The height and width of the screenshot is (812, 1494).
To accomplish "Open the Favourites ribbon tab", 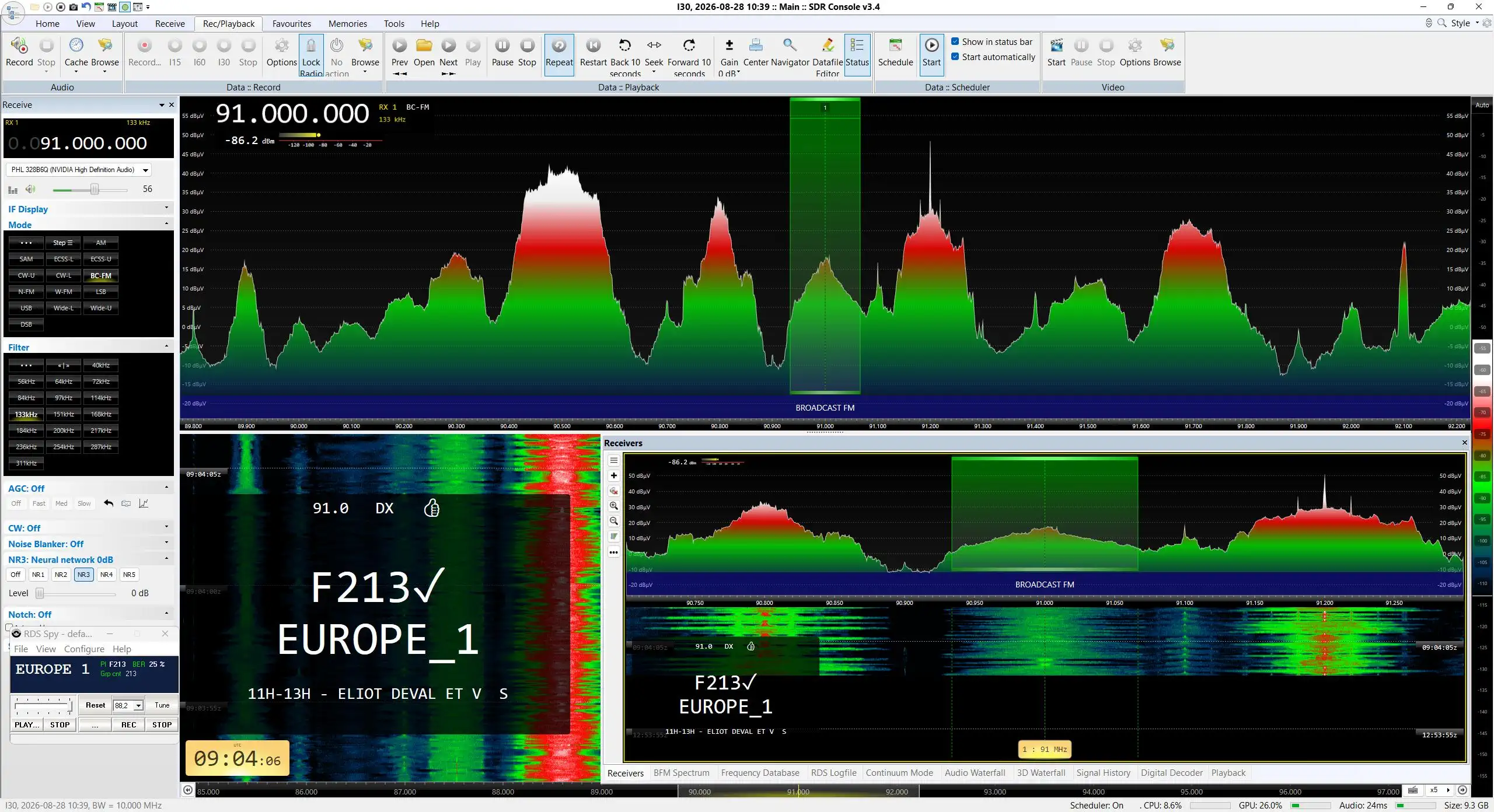I will click(291, 23).
